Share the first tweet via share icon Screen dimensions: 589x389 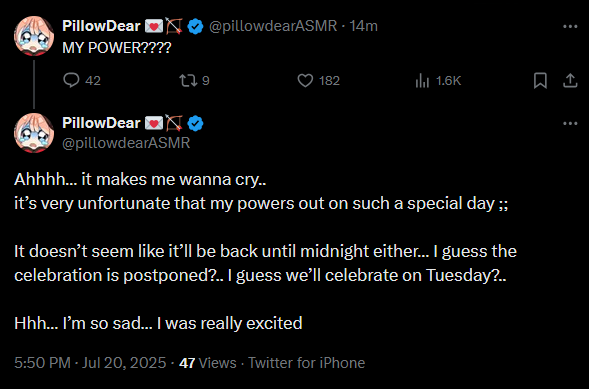tap(570, 80)
